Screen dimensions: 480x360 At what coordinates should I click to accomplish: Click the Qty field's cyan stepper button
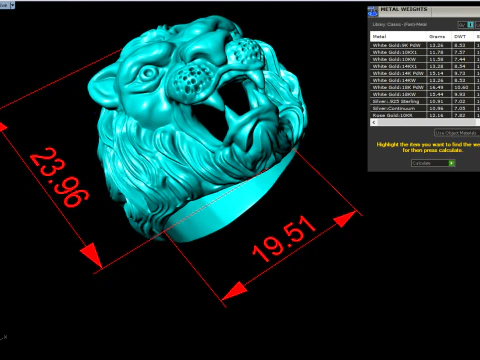[x=470, y=25]
